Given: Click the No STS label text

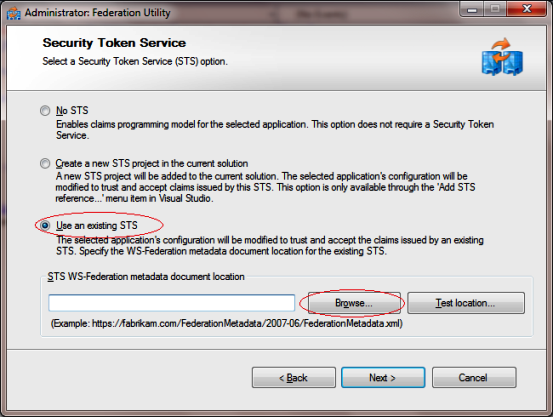Looking at the screenshot, I should (x=72, y=111).
